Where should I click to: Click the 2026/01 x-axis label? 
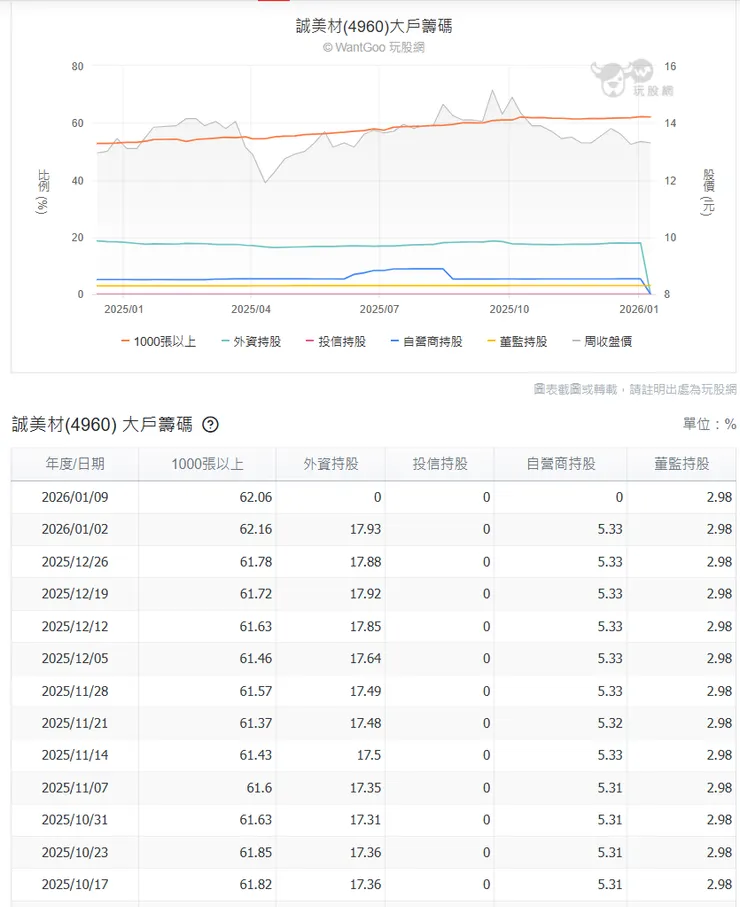(639, 309)
